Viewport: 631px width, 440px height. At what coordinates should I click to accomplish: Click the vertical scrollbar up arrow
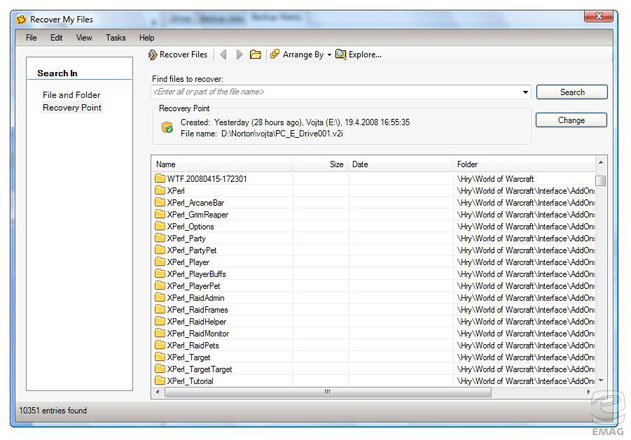600,163
